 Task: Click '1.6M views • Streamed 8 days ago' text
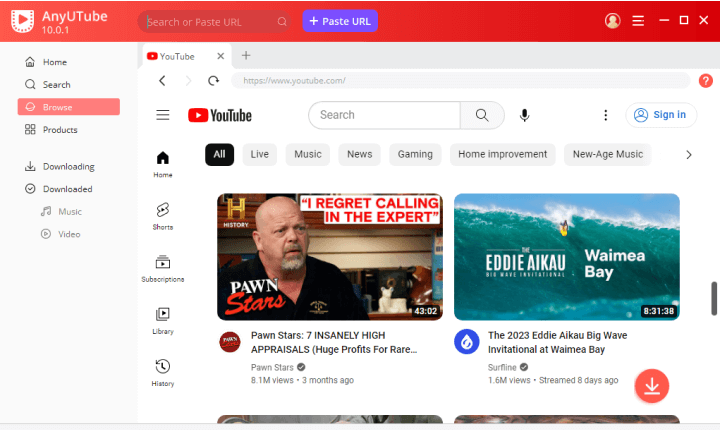pos(553,380)
